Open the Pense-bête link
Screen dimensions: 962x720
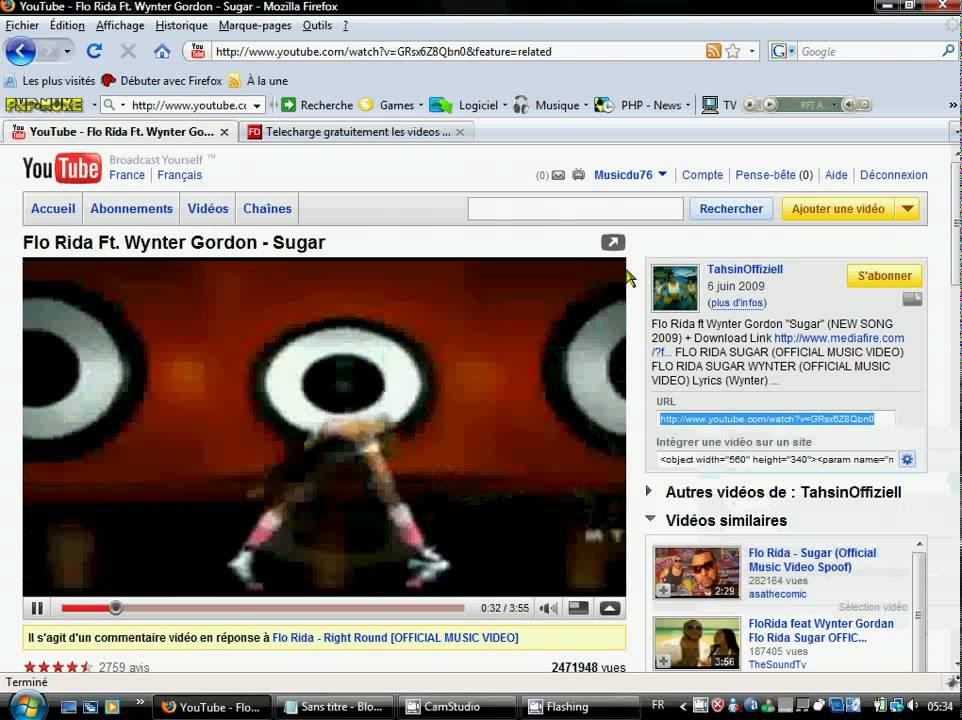(765, 175)
